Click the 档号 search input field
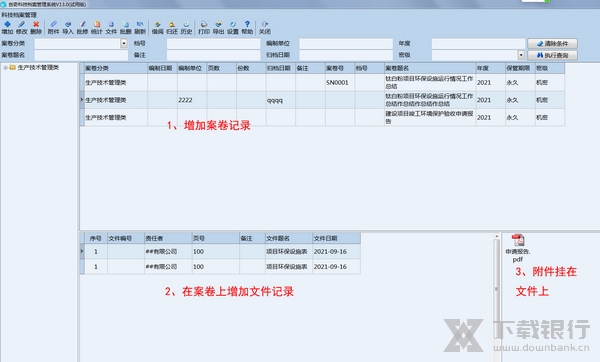Viewport: 600px width, 362px height. [214, 43]
